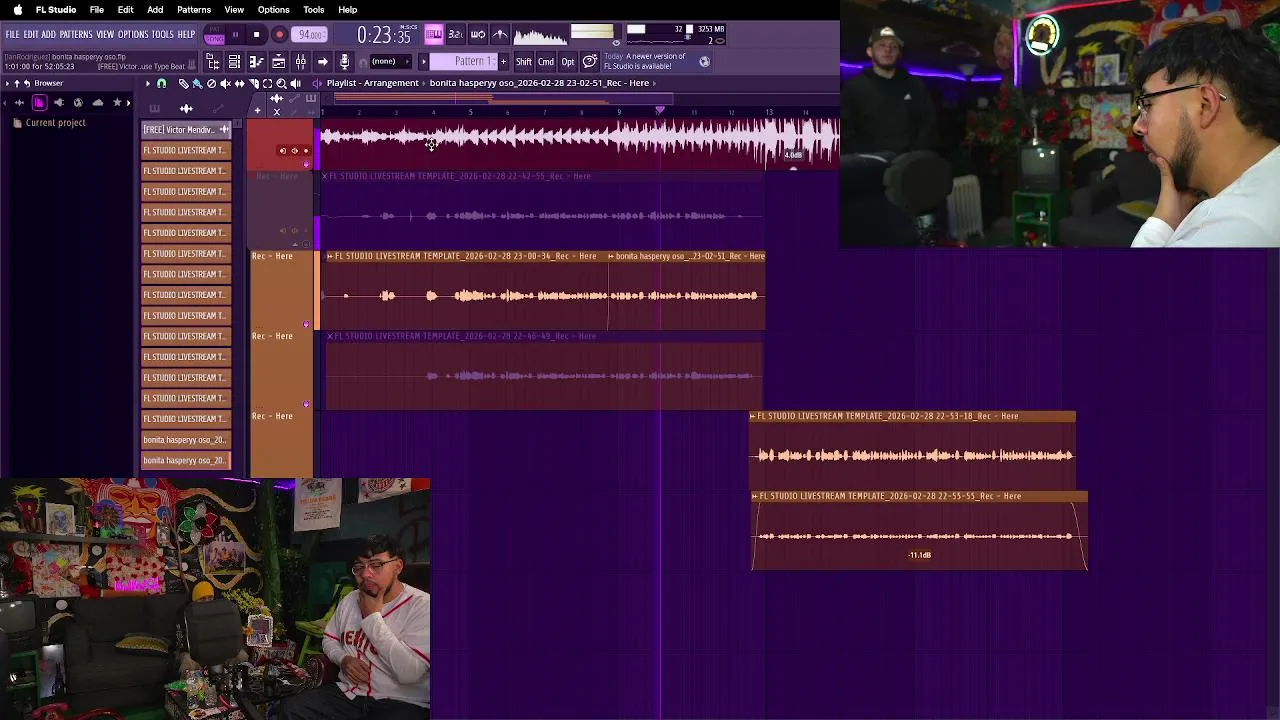Open the browser options arrow beside Browser
This screenshot has width=1280, height=720.
pos(5,83)
